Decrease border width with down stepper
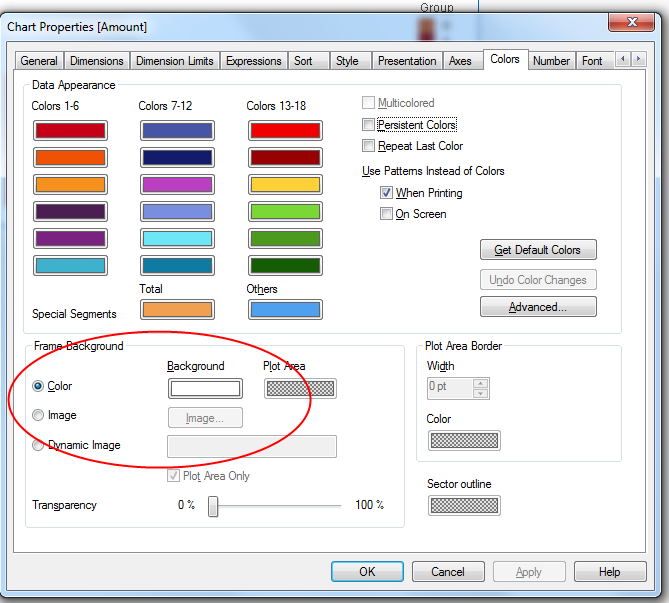 [x=480, y=393]
